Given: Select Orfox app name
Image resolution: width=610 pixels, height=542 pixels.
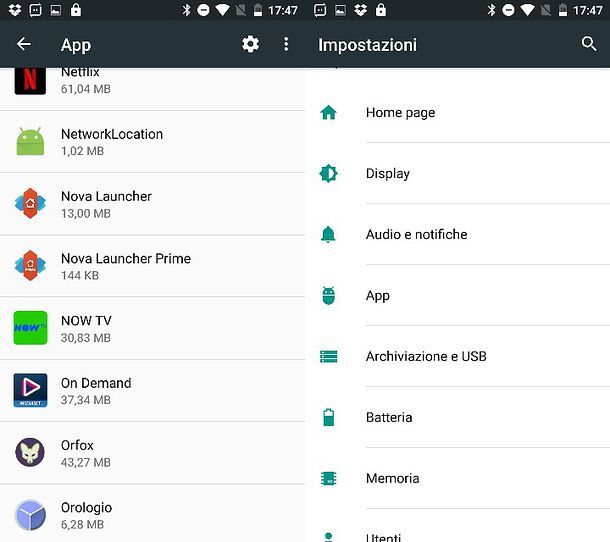Looking at the screenshot, I should click(x=77, y=445).
